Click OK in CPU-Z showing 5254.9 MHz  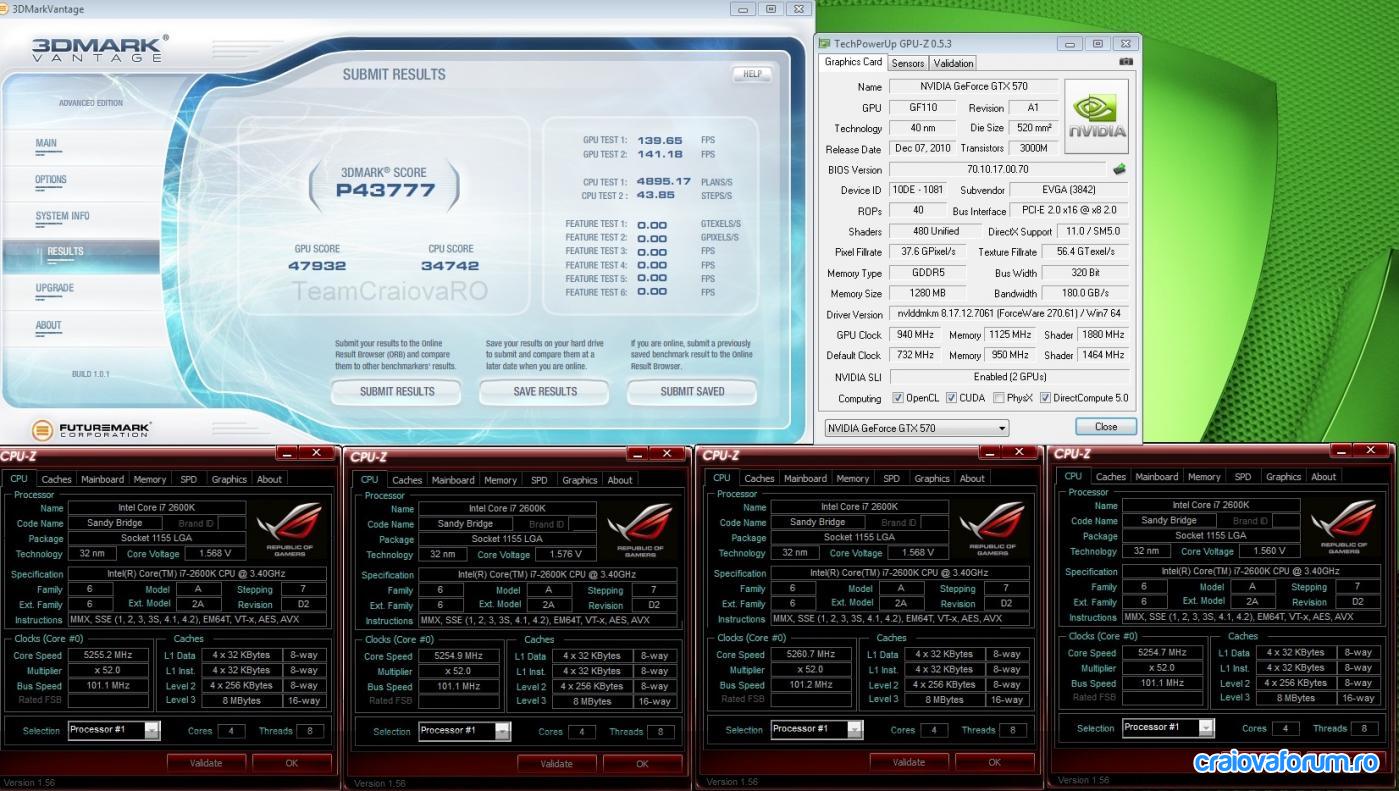point(643,763)
